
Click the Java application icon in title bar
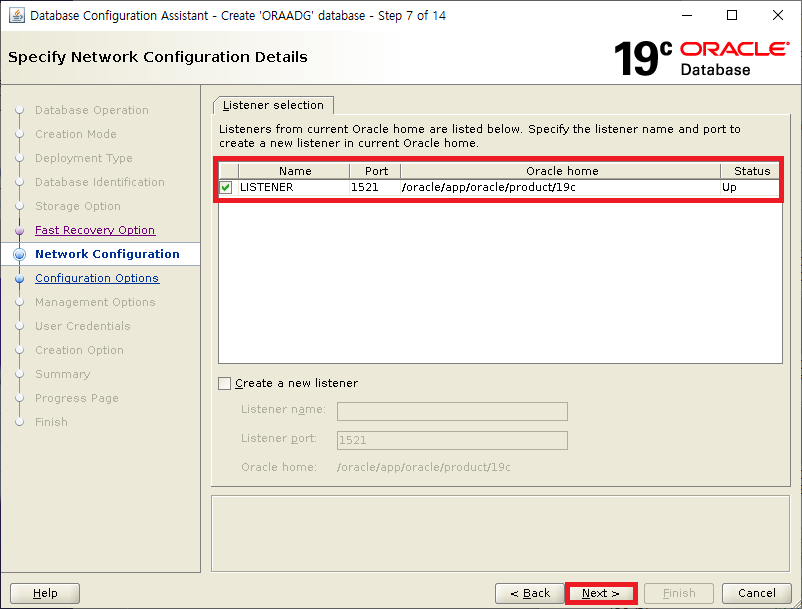click(16, 15)
